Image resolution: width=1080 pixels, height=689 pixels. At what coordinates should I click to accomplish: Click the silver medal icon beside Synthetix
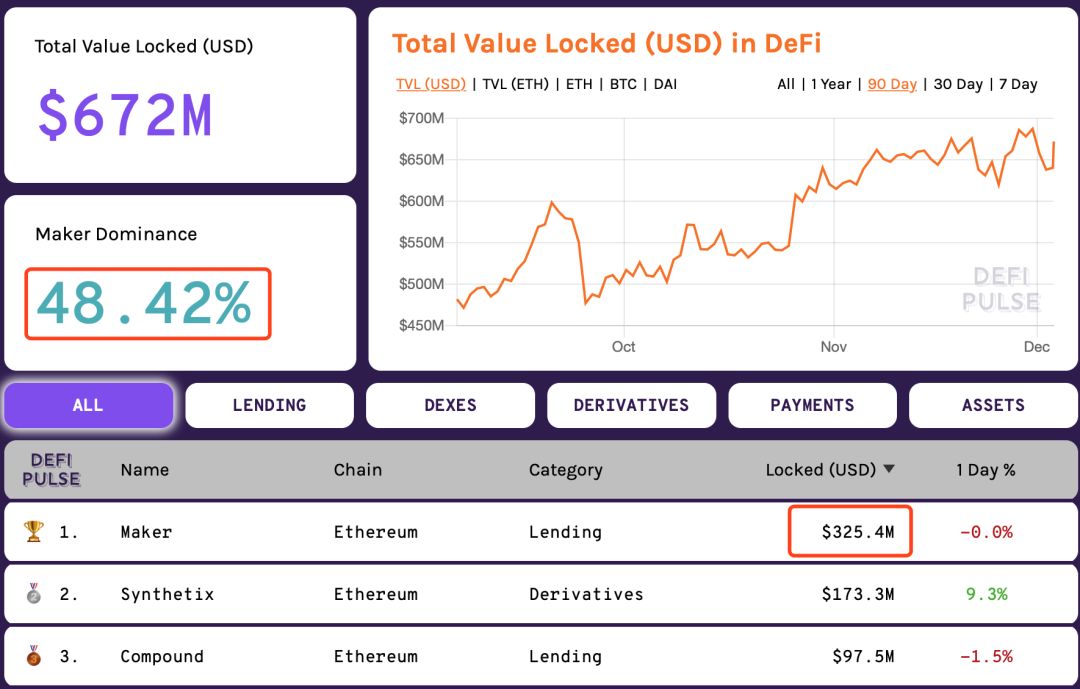(33, 593)
